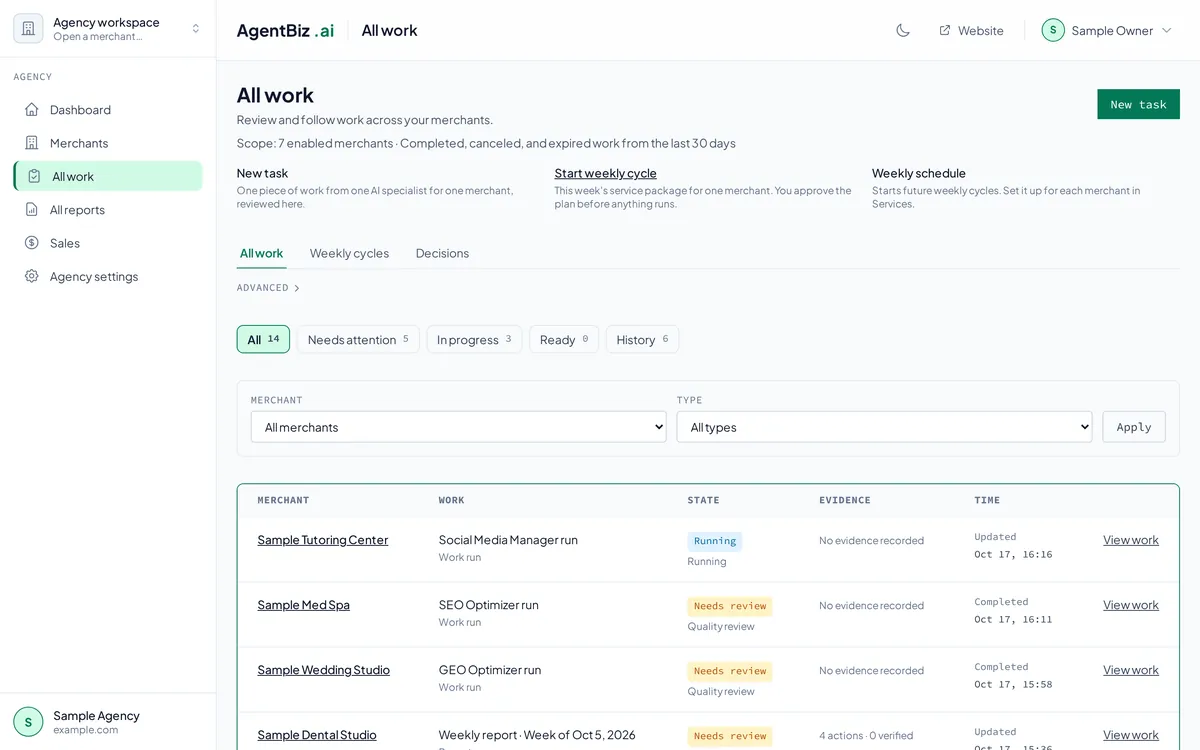Filter by Ready chip
This screenshot has height=750, width=1200.
(564, 339)
